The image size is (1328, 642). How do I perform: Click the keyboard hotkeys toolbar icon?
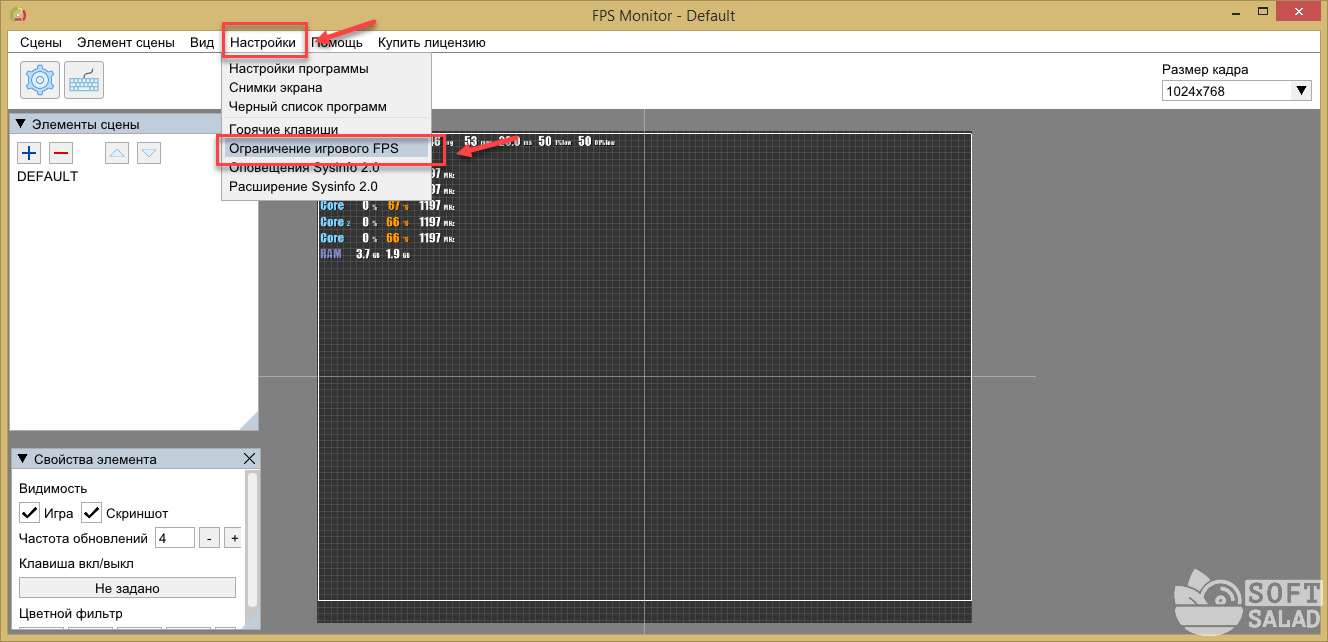pos(84,80)
